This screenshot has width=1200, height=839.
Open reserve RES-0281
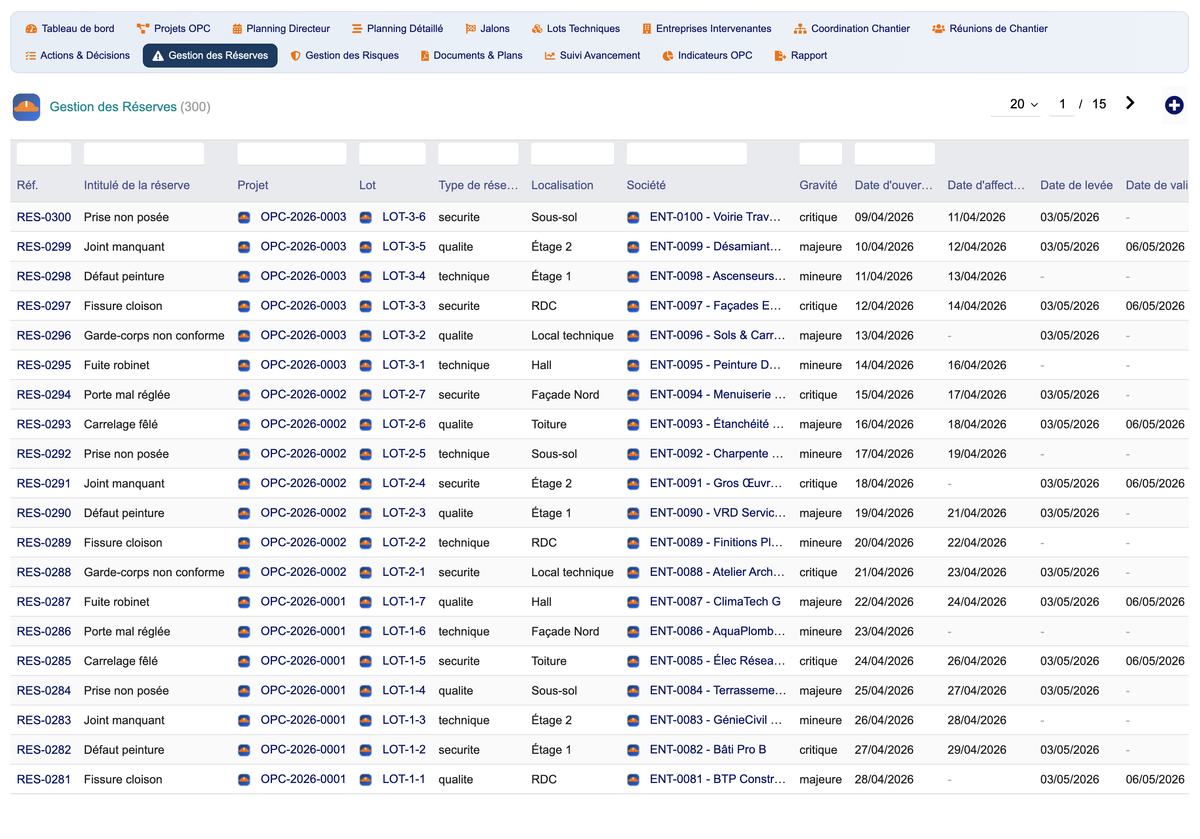[44, 779]
